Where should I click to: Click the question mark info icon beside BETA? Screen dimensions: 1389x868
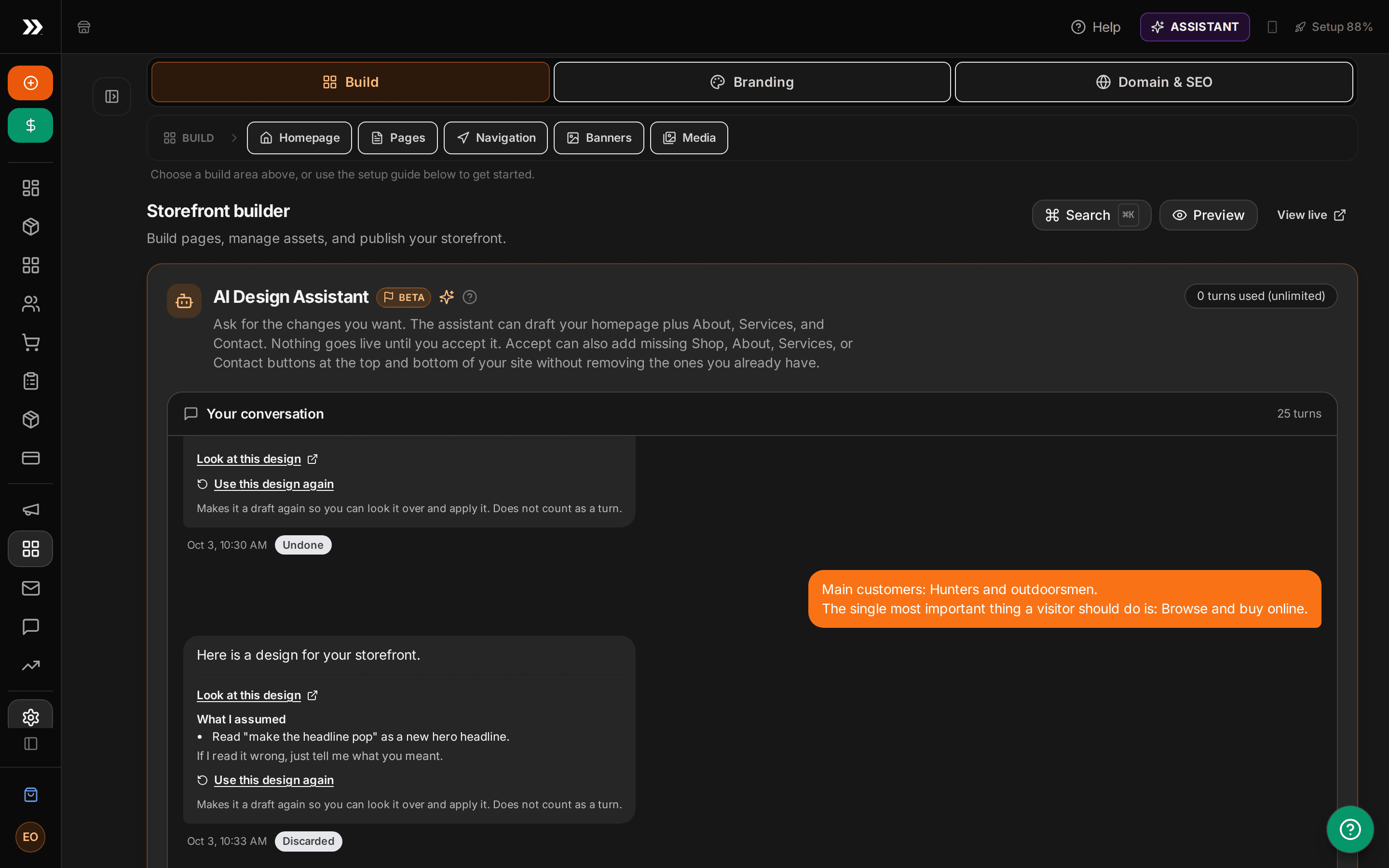point(469,297)
